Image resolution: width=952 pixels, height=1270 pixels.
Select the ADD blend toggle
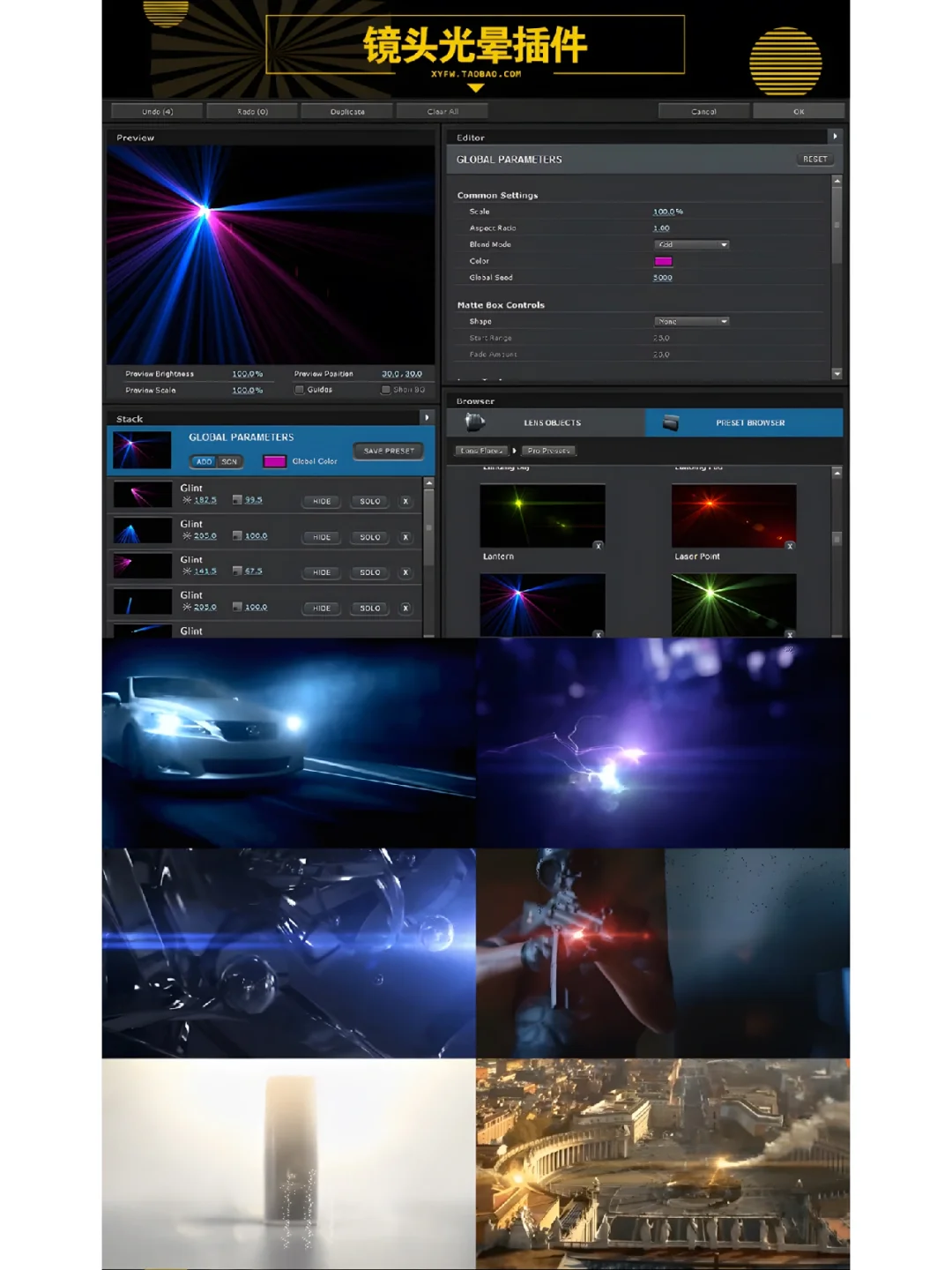(204, 461)
